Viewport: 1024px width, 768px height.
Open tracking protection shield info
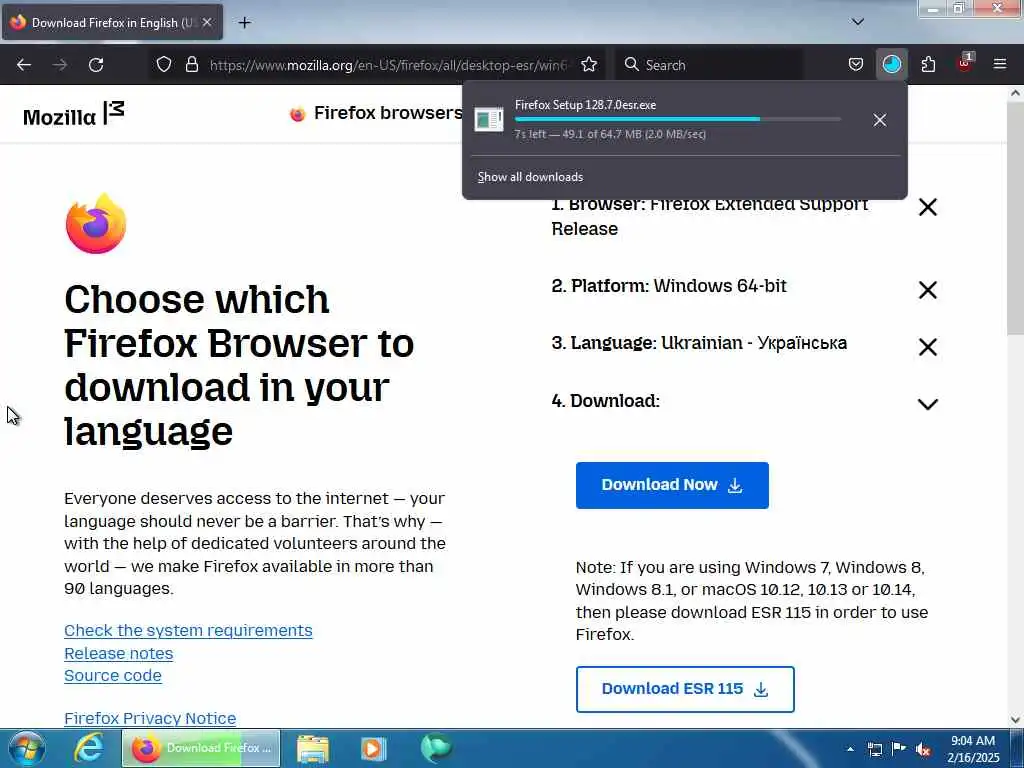(x=164, y=64)
